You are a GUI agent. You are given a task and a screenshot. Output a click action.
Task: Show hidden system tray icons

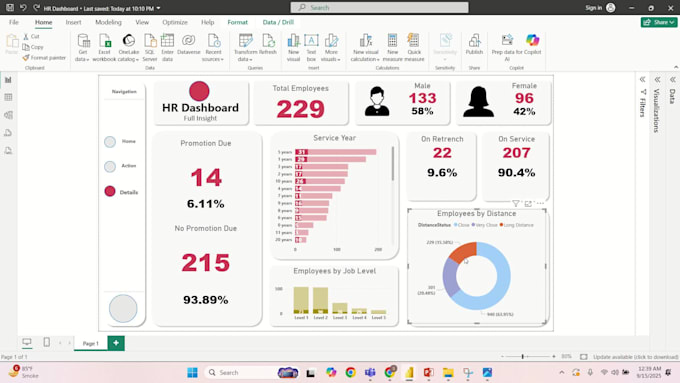[x=562, y=372]
